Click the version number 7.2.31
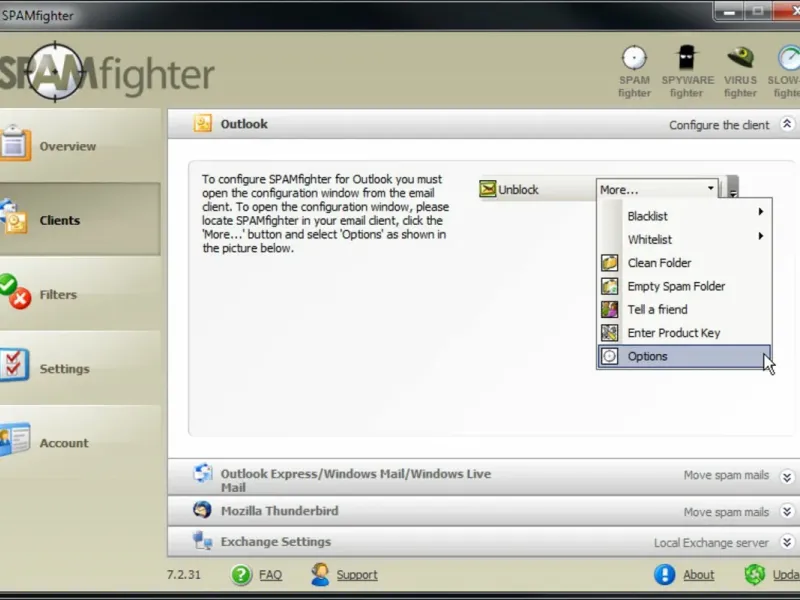Screen dimensions: 800x600 point(184,574)
